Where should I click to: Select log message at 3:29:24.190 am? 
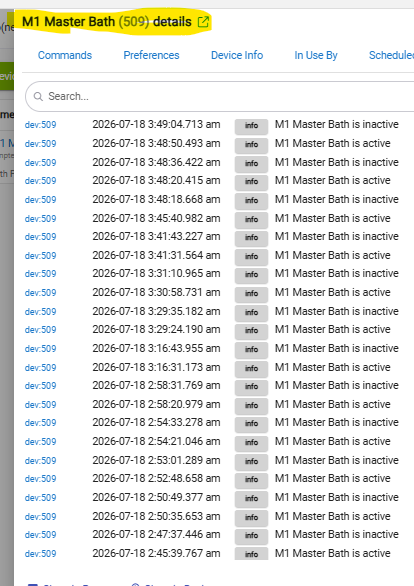(x=333, y=329)
